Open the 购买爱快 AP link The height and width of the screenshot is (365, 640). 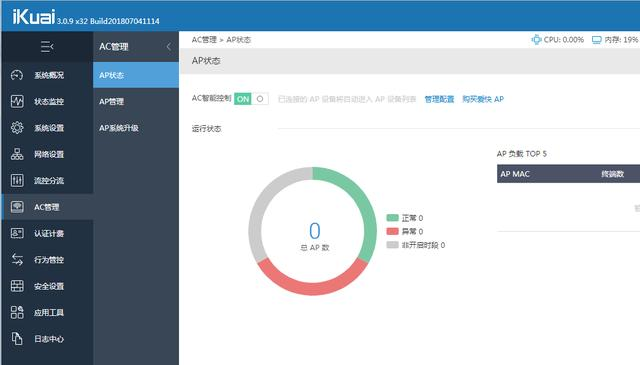click(483, 99)
